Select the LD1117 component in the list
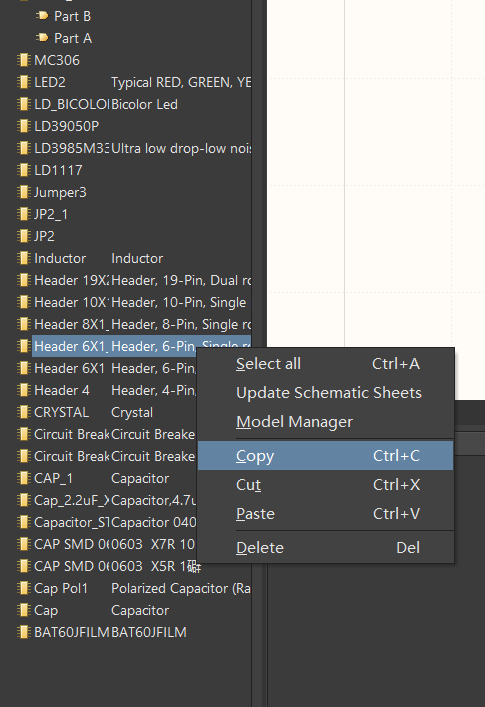Viewport: 485px width, 707px height. tap(133, 170)
